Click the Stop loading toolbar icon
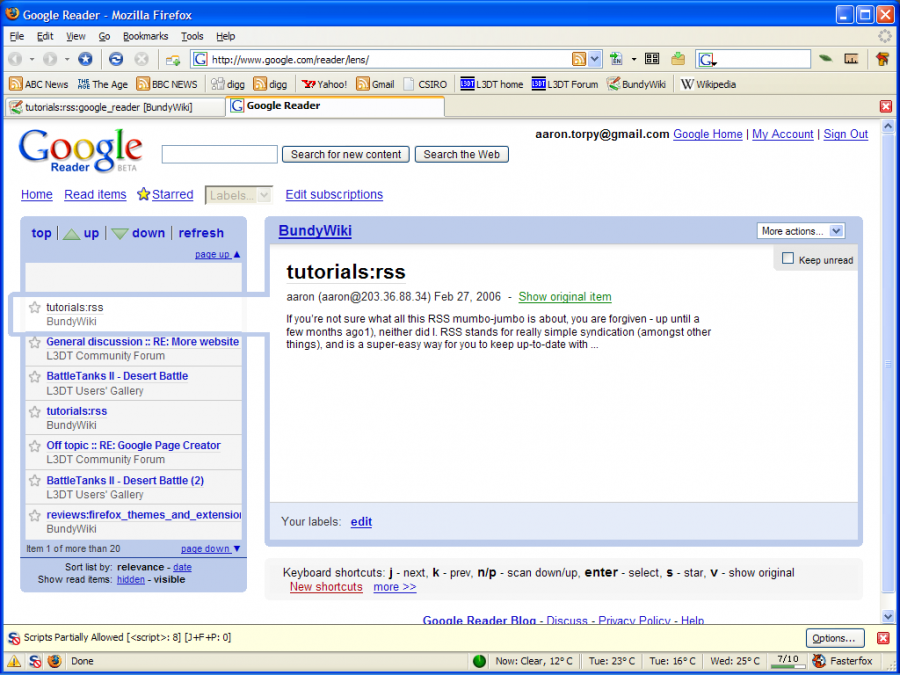Image resolution: width=900 pixels, height=675 pixels. [x=140, y=58]
